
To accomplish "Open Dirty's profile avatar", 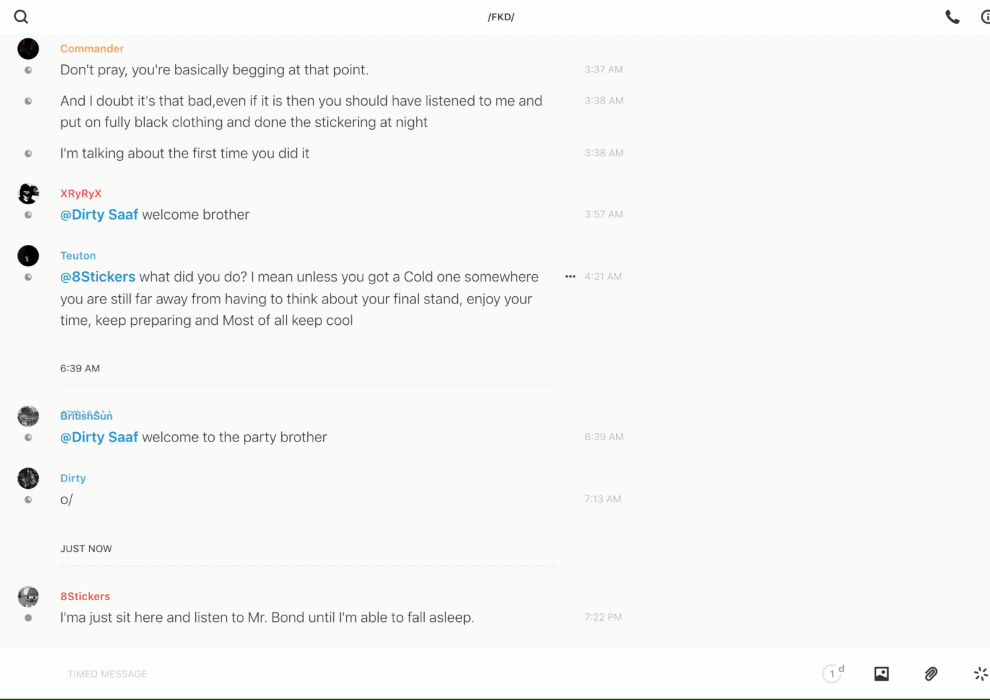I will [28, 478].
